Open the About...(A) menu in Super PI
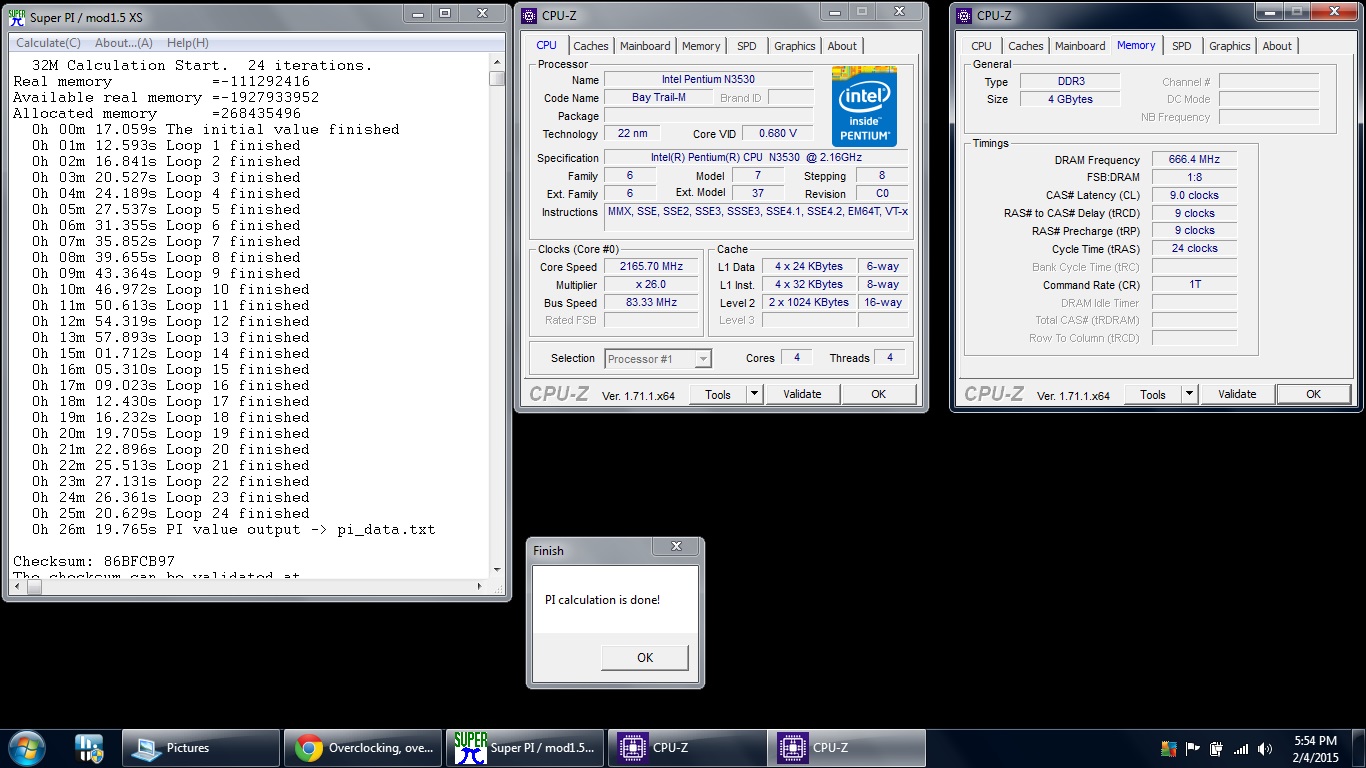The width and height of the screenshot is (1366, 768). pos(124,43)
